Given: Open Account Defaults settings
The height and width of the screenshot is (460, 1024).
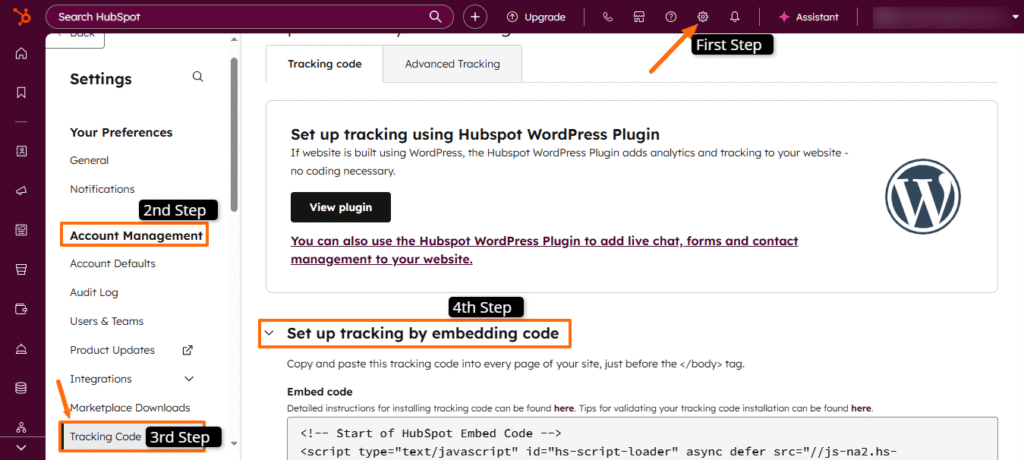Looking at the screenshot, I should [x=112, y=263].
